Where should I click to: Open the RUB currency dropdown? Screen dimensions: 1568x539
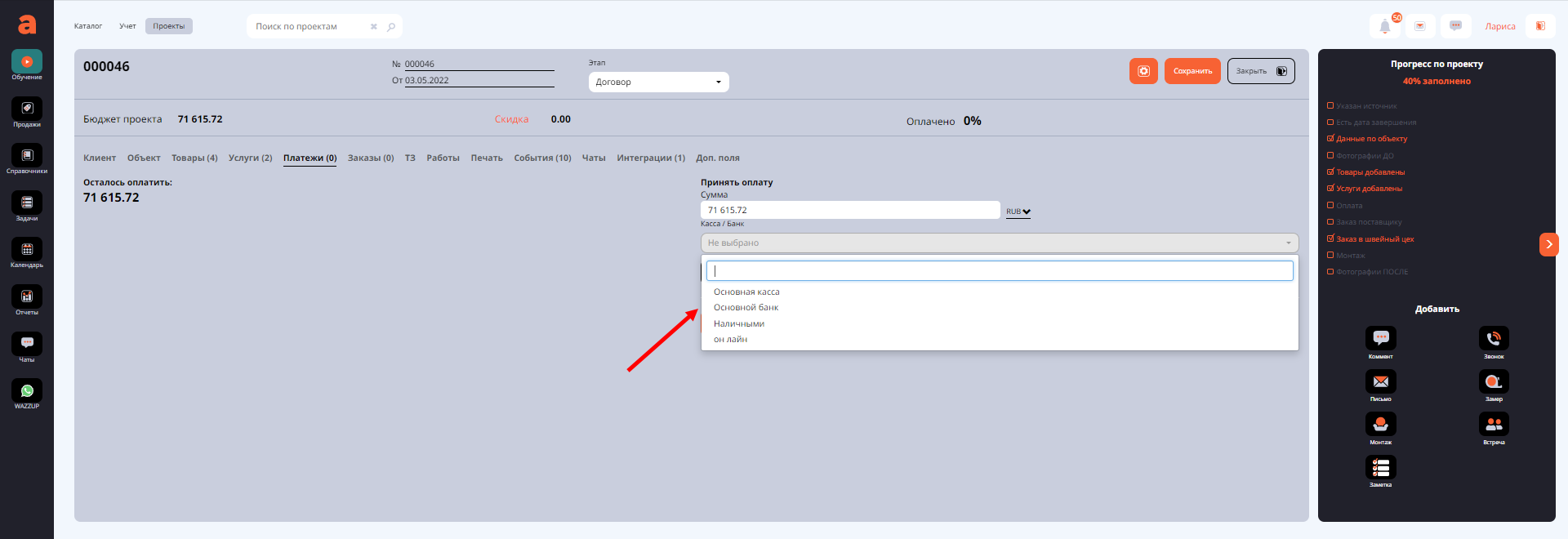tap(1018, 212)
